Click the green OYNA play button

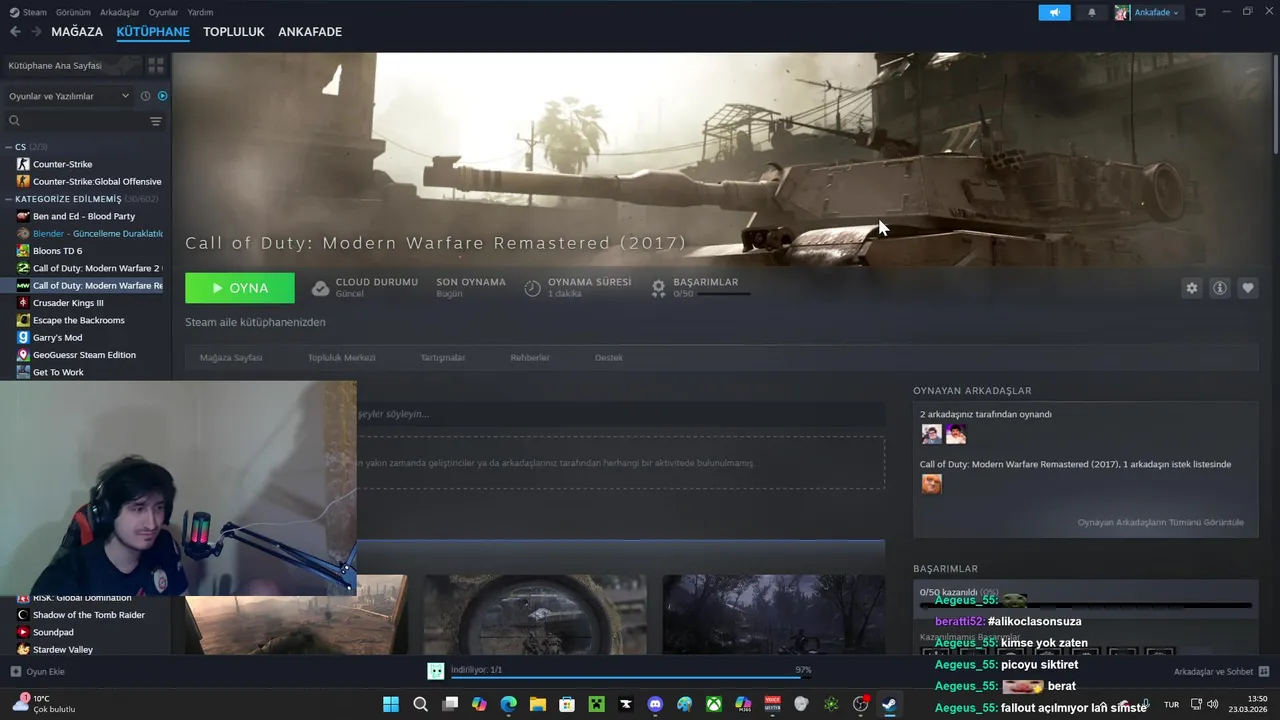point(240,288)
